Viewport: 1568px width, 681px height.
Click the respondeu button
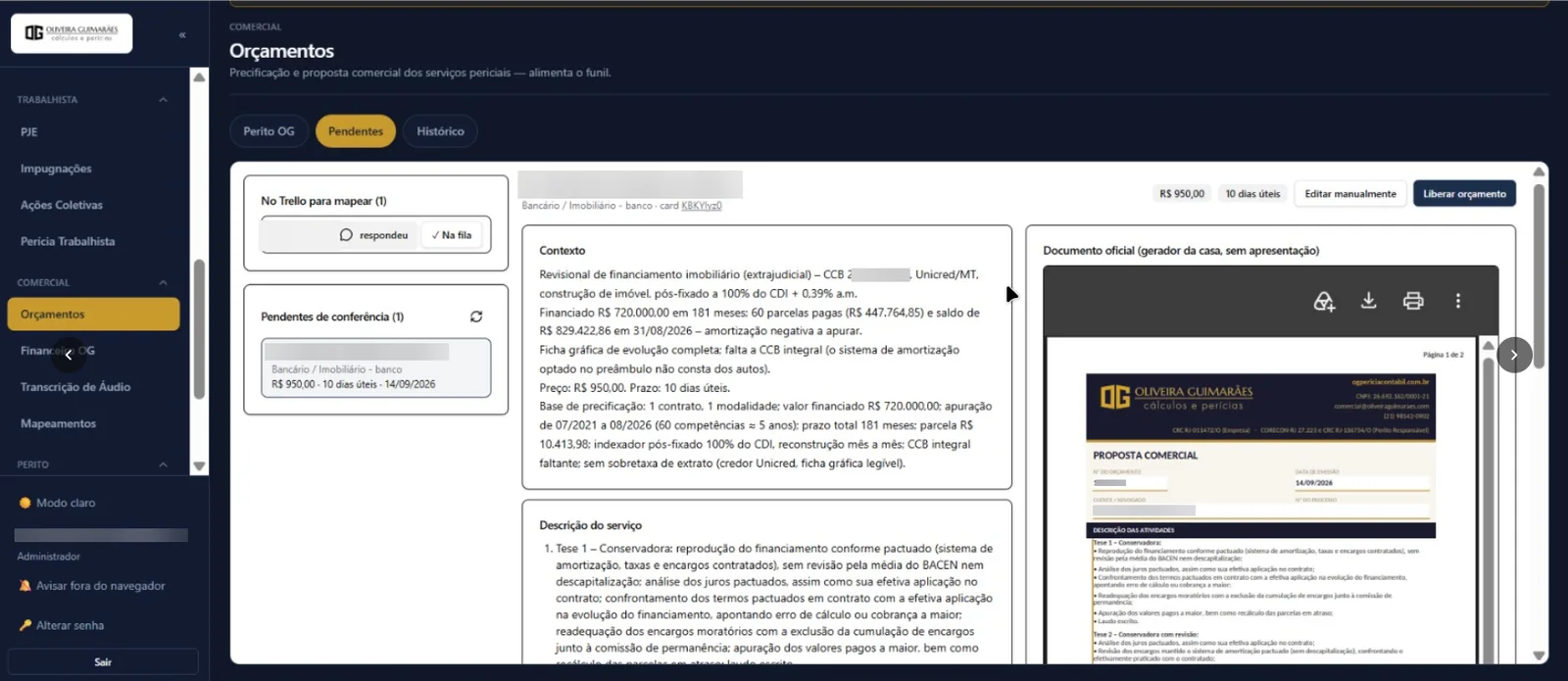tap(373, 235)
